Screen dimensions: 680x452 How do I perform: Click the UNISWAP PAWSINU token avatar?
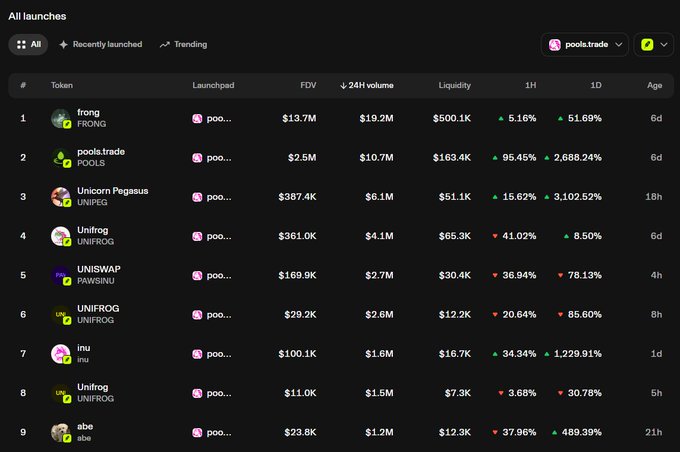click(61, 275)
